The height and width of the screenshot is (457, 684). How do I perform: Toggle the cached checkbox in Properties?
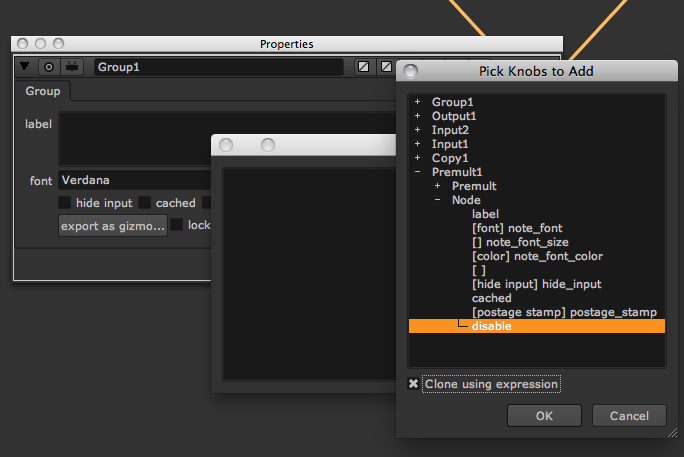click(x=144, y=203)
